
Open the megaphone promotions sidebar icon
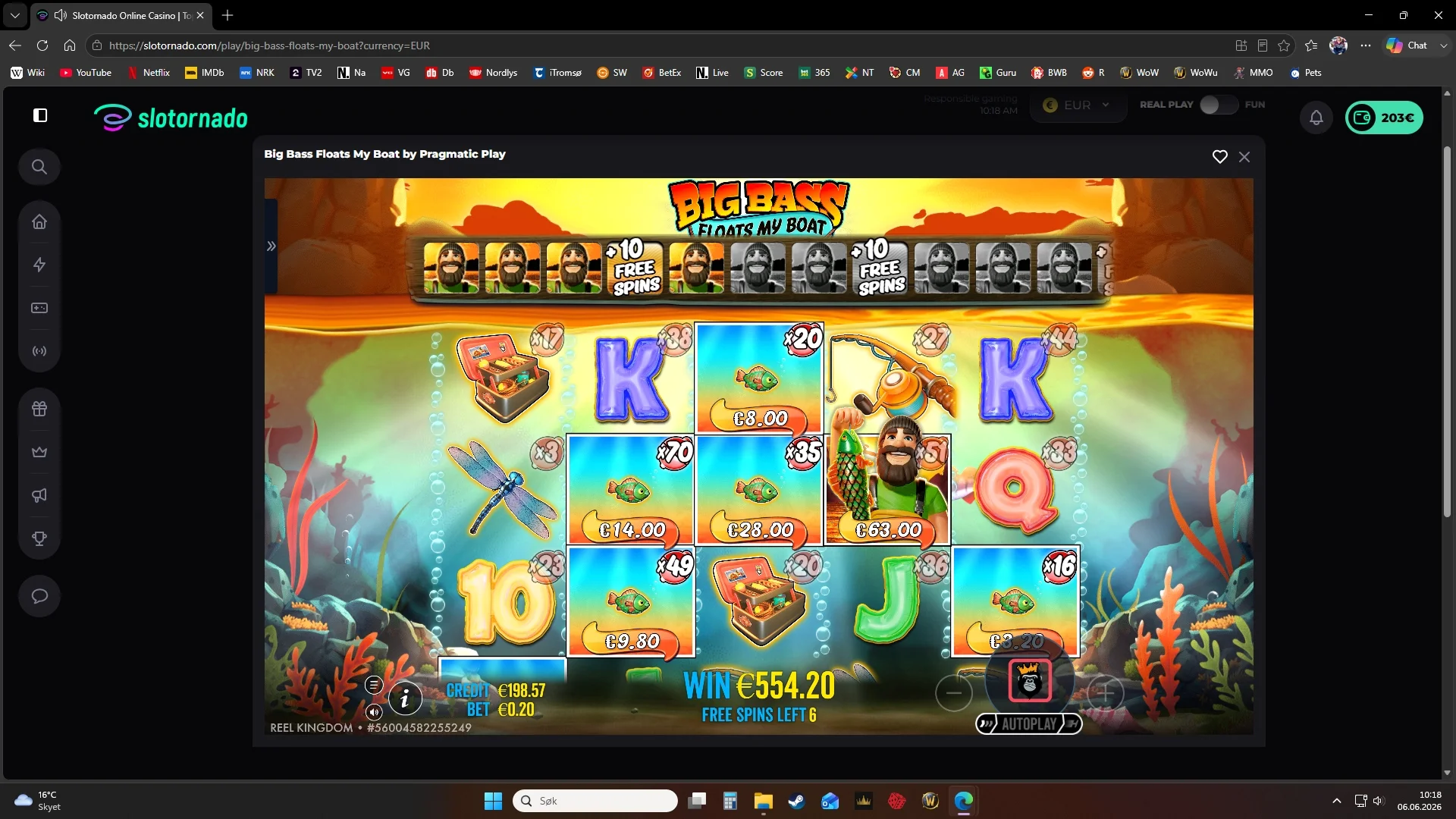pyautogui.click(x=39, y=495)
